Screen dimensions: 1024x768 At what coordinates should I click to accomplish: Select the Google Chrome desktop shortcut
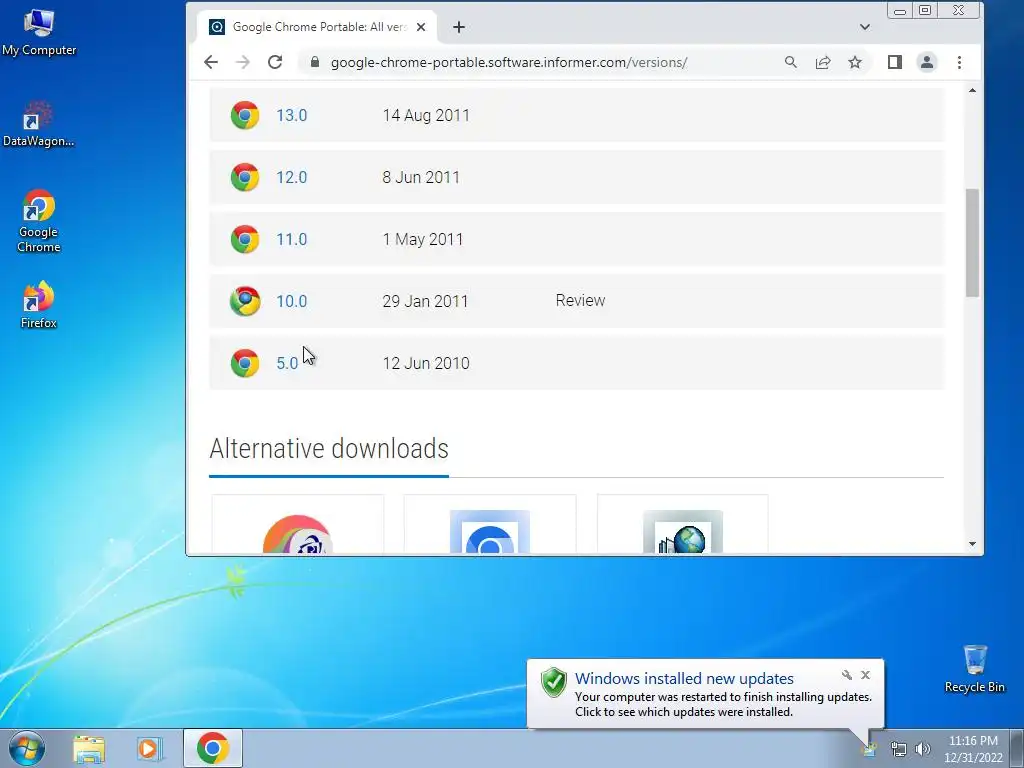[39, 221]
